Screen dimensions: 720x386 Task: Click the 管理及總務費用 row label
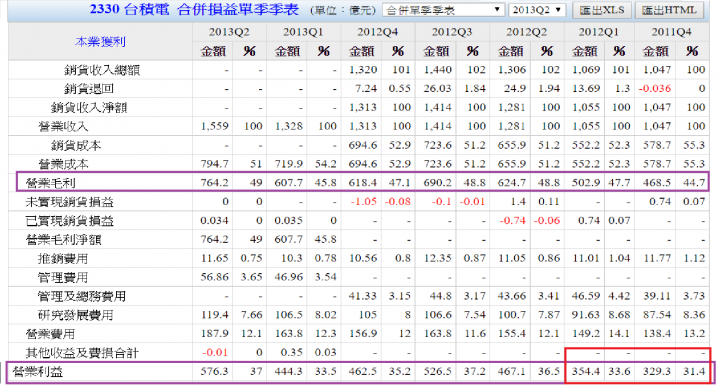[x=82, y=296]
